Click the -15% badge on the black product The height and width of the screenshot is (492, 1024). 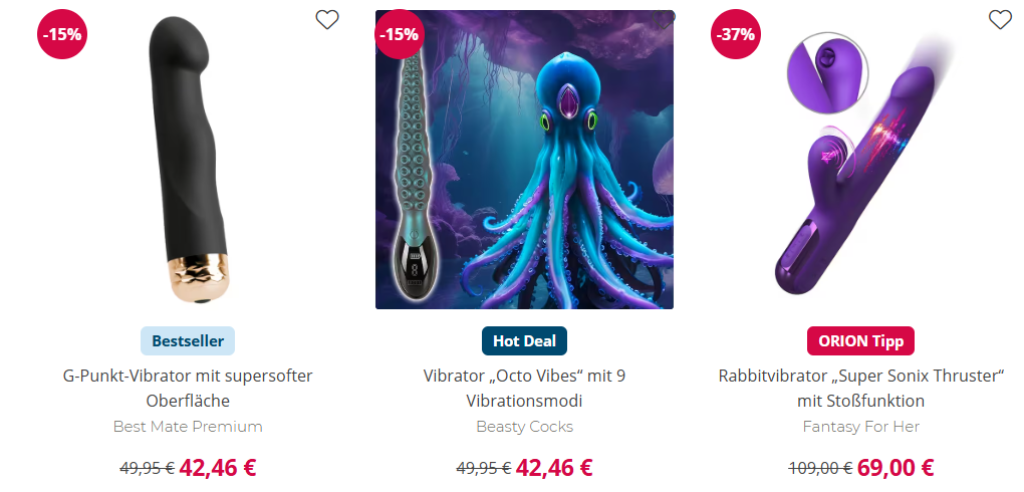pyautogui.click(x=62, y=34)
